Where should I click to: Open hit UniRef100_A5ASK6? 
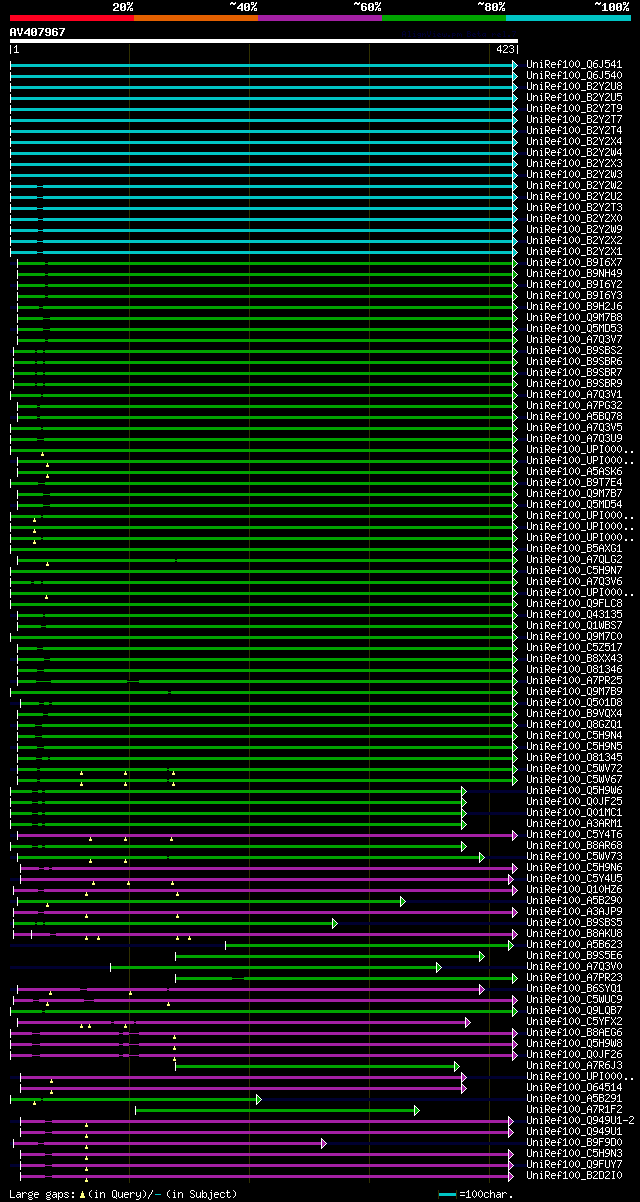tap(575, 471)
